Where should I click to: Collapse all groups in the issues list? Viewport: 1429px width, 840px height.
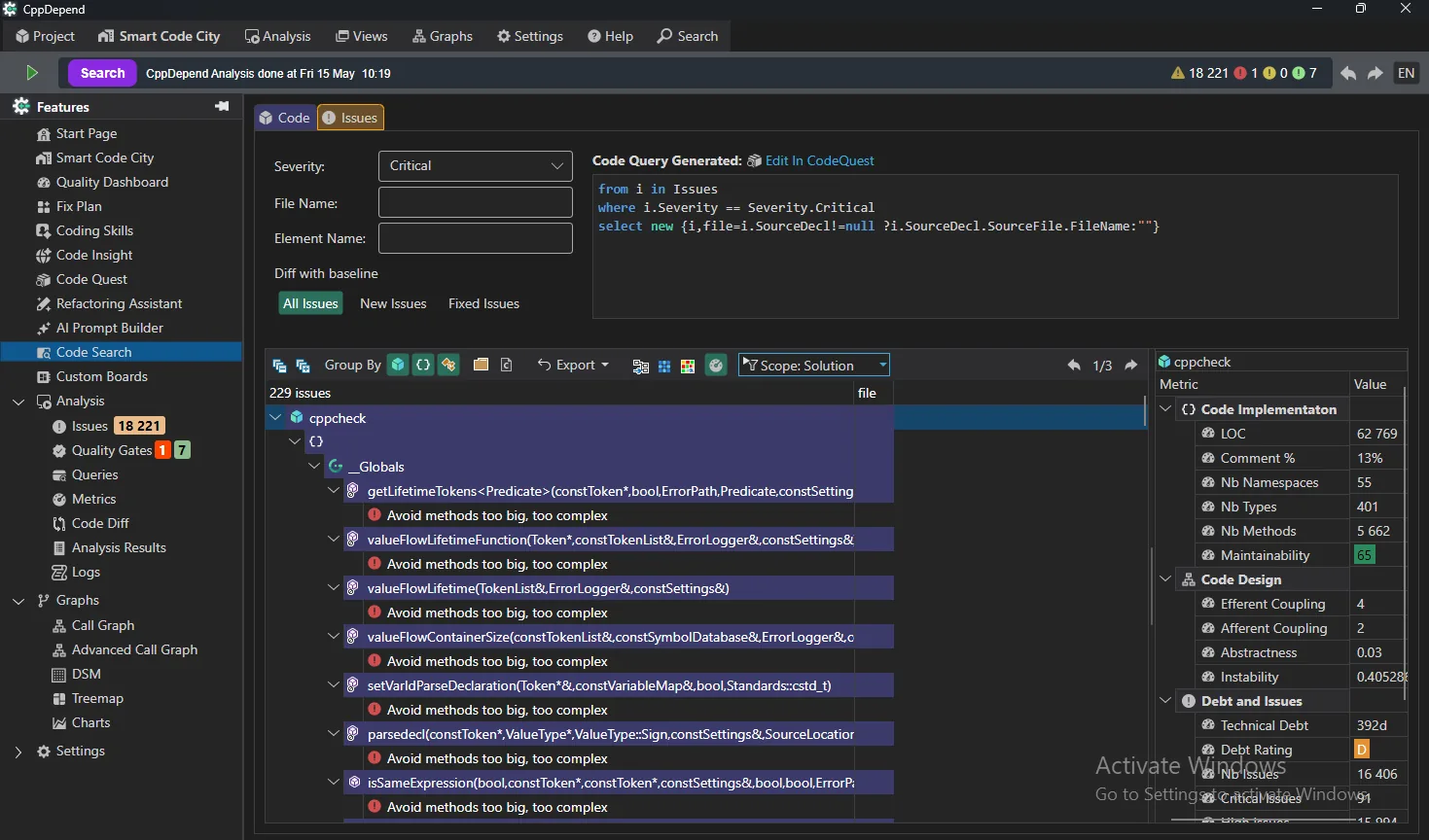(x=279, y=366)
